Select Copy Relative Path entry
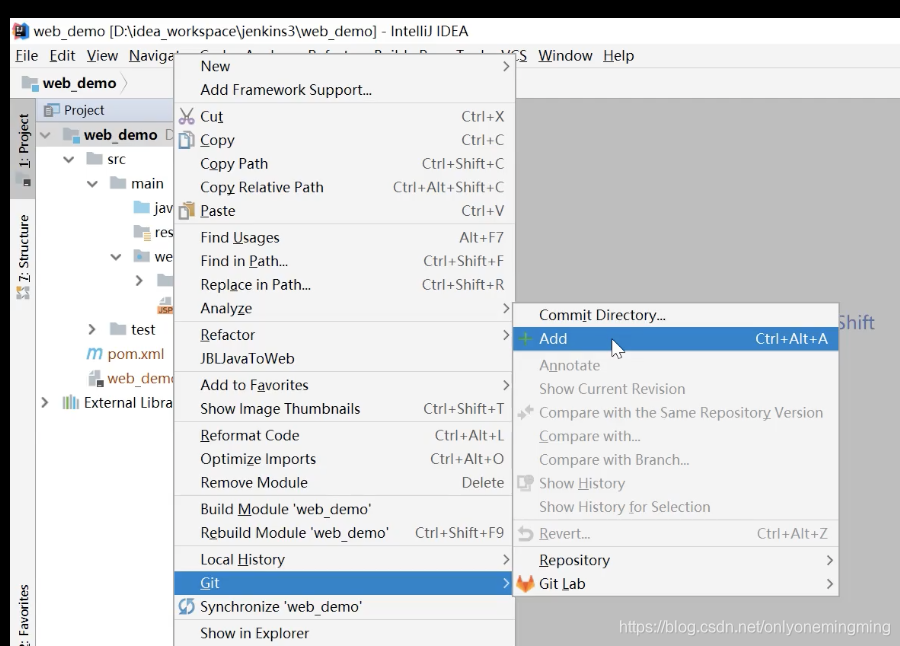This screenshot has height=646, width=900. [x=344, y=187]
